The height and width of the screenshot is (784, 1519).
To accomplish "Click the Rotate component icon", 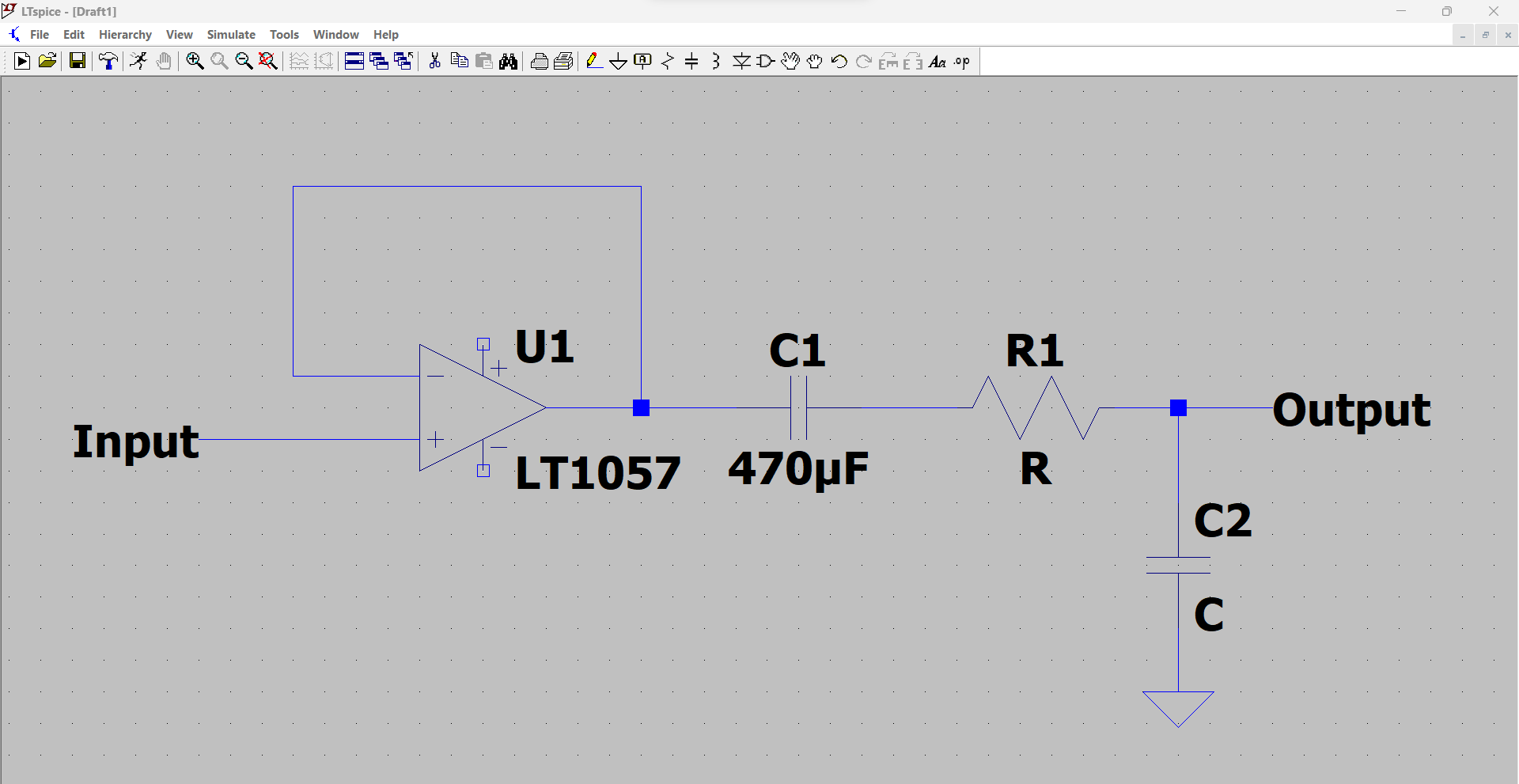I will 888,61.
